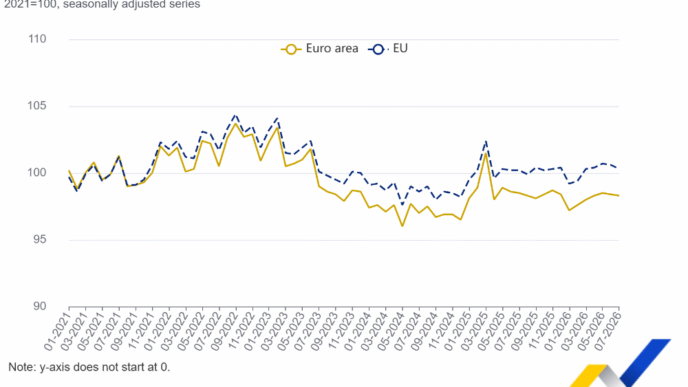
Task: Toggle the EU series legend circle marker
Action: pos(378,49)
